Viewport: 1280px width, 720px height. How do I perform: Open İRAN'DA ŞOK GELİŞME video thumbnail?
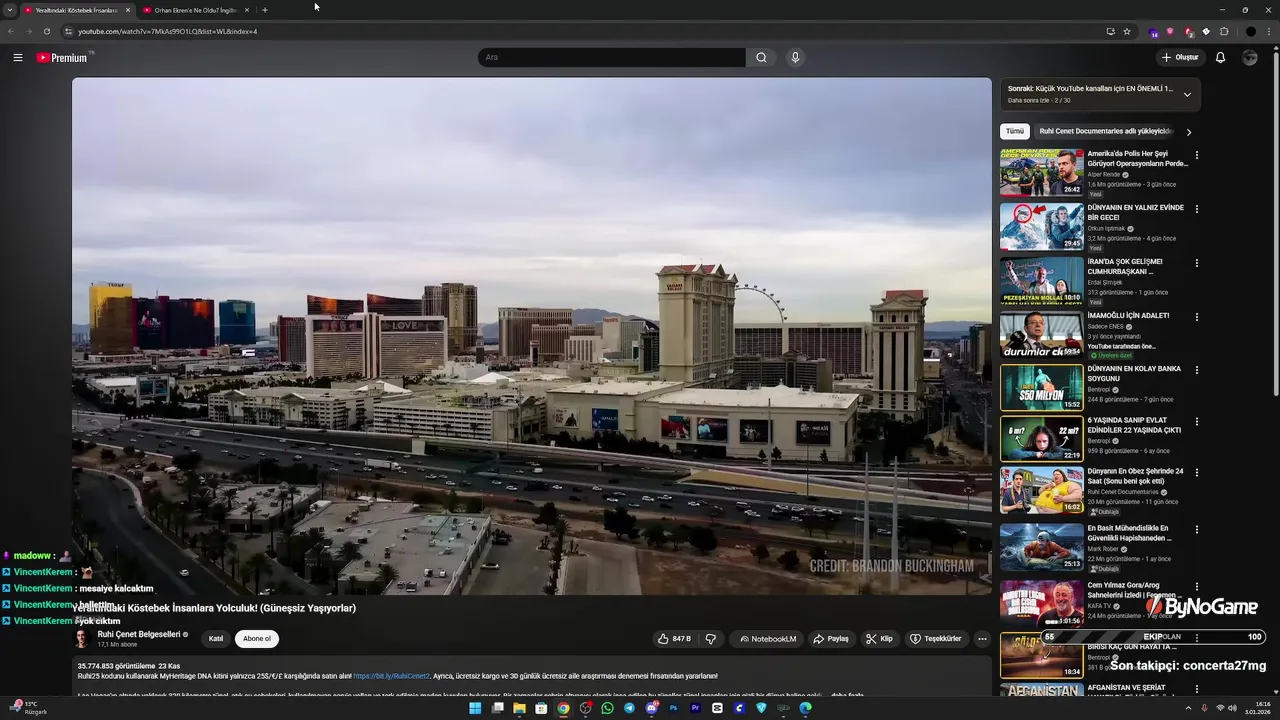[1041, 280]
